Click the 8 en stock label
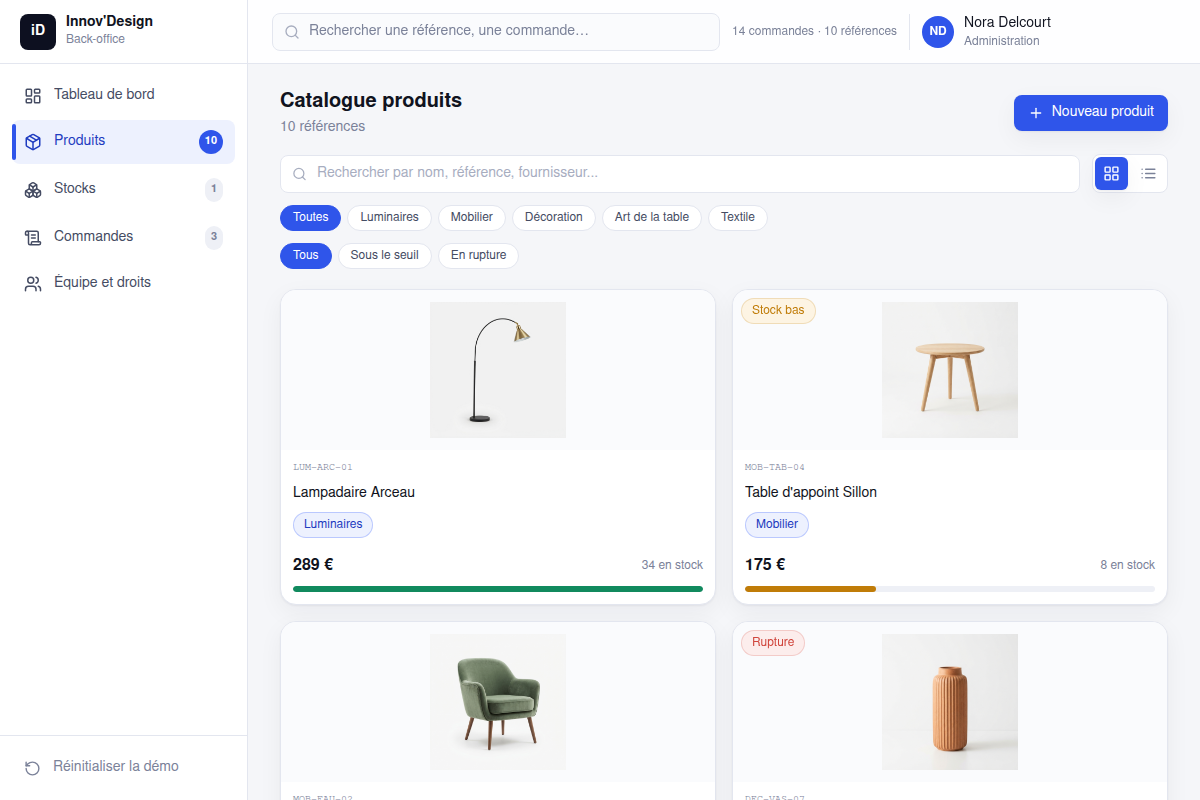 click(1128, 565)
